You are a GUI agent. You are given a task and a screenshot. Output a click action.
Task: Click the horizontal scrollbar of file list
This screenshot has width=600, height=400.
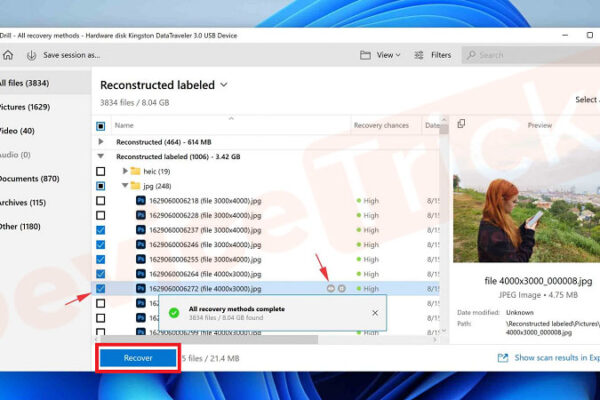(209, 339)
